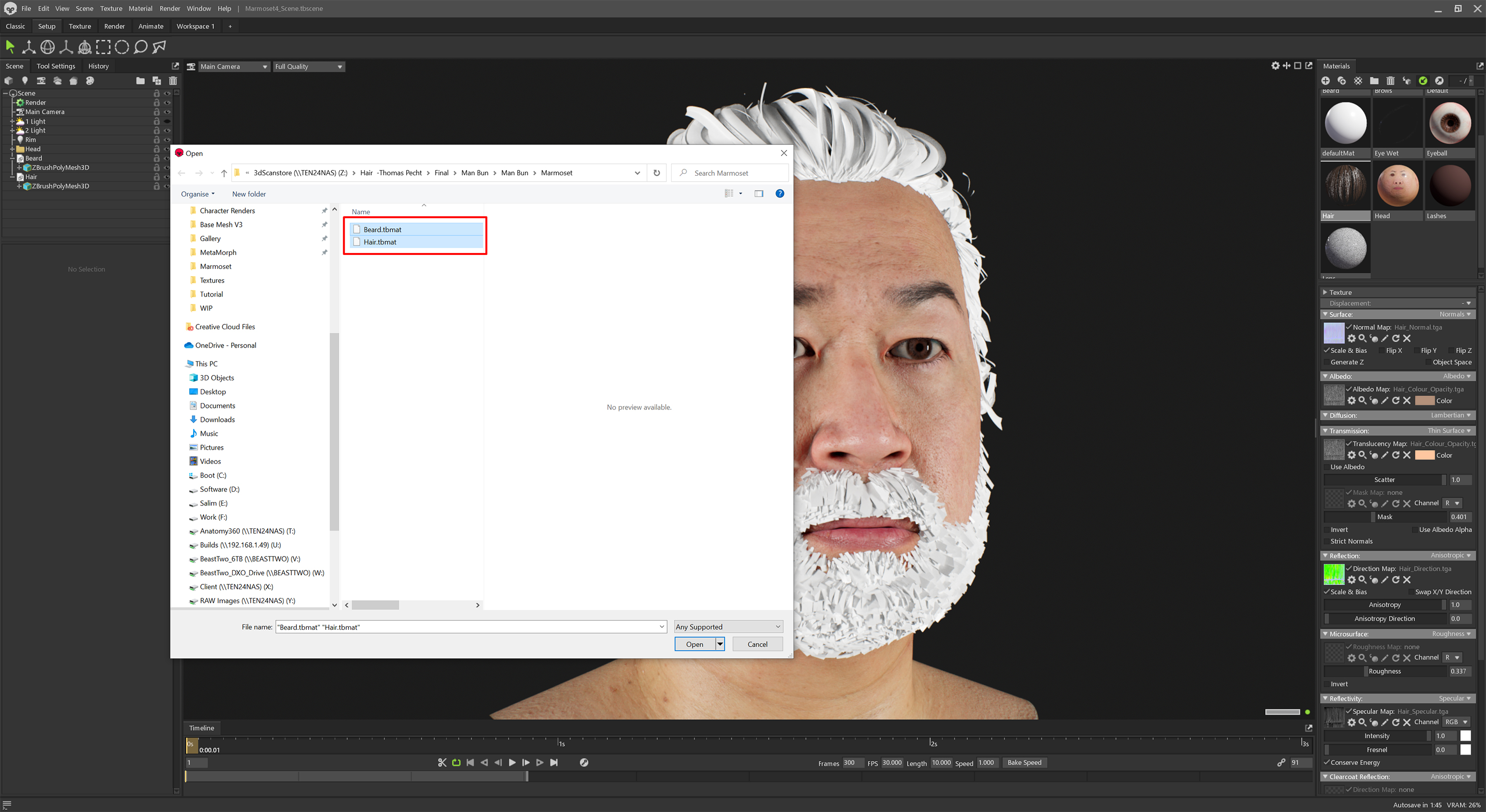Screen dimensions: 1486x812
Task: Select the Rotate tool in the toolbar
Action: pyautogui.click(x=47, y=47)
